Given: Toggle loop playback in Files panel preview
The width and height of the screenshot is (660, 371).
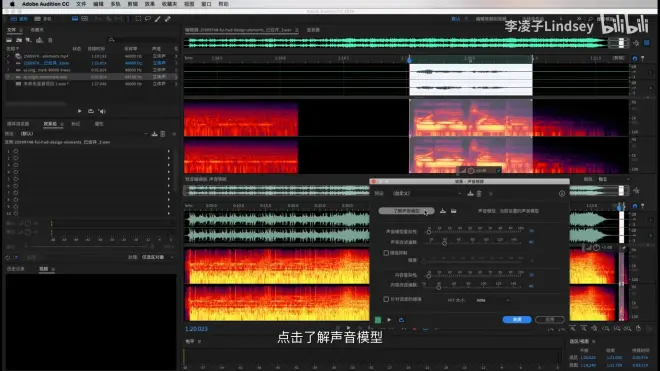Looking at the screenshot, I should pyautogui.click(x=90, y=111).
